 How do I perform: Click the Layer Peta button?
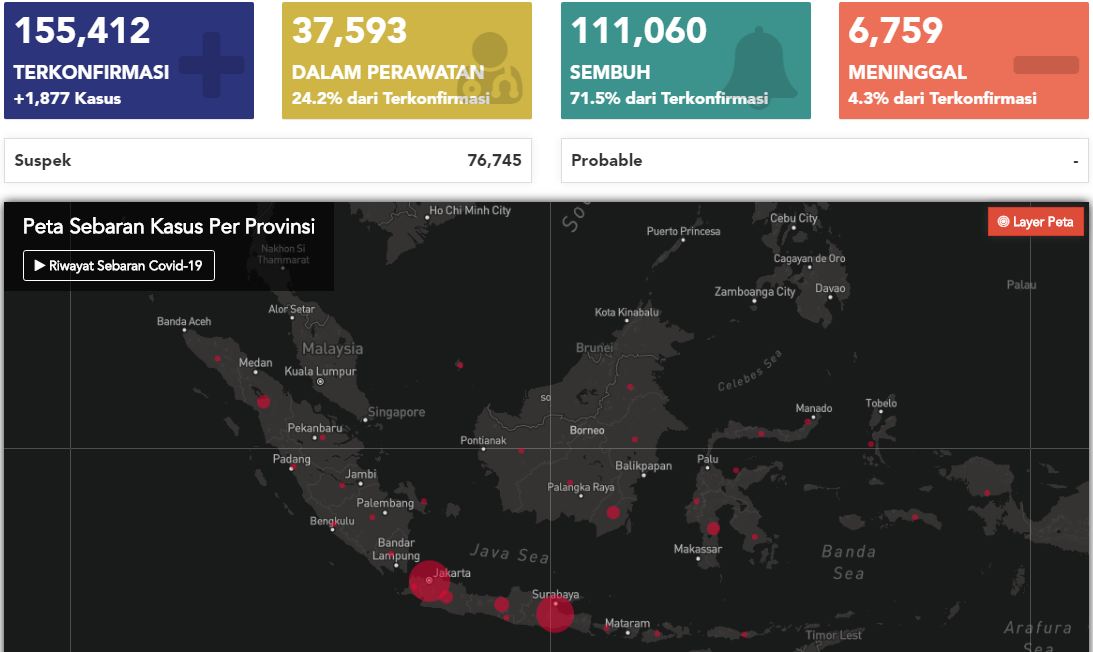pos(1035,222)
